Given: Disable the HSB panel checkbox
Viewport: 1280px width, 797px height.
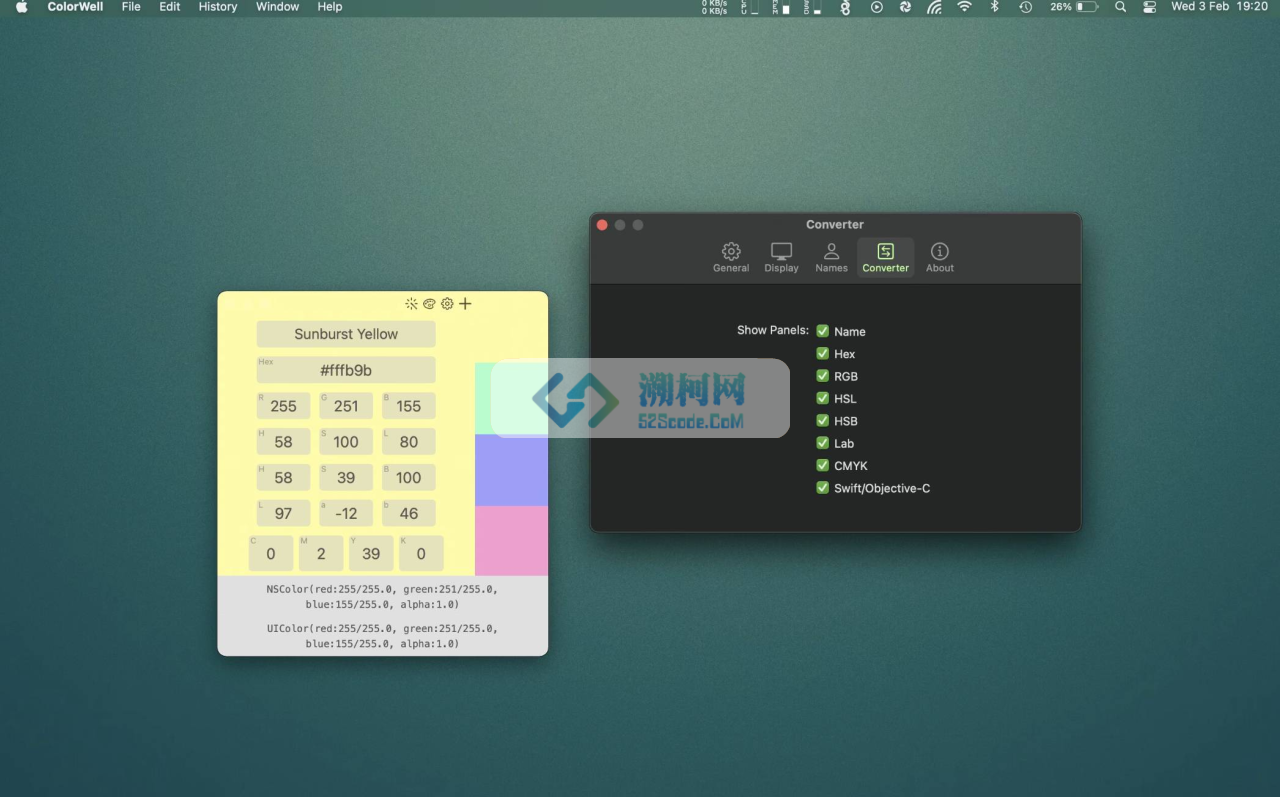Looking at the screenshot, I should pos(823,421).
